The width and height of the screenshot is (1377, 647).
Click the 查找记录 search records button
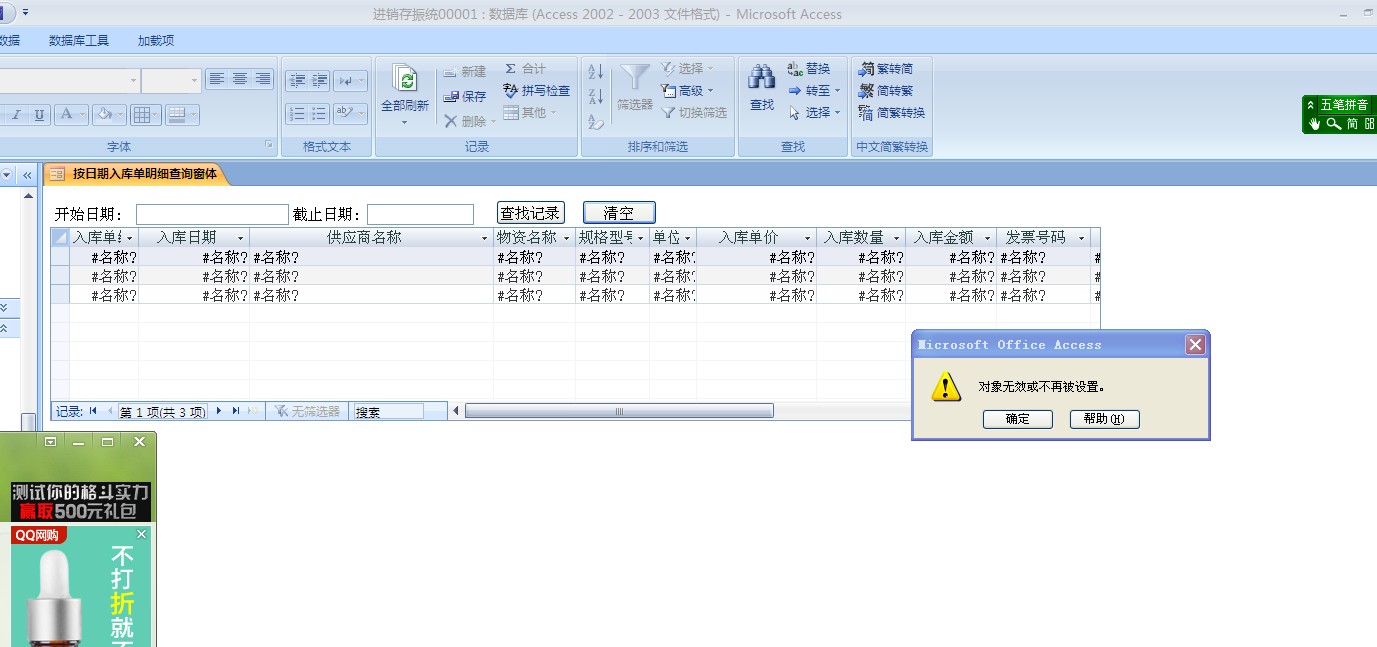click(x=531, y=213)
